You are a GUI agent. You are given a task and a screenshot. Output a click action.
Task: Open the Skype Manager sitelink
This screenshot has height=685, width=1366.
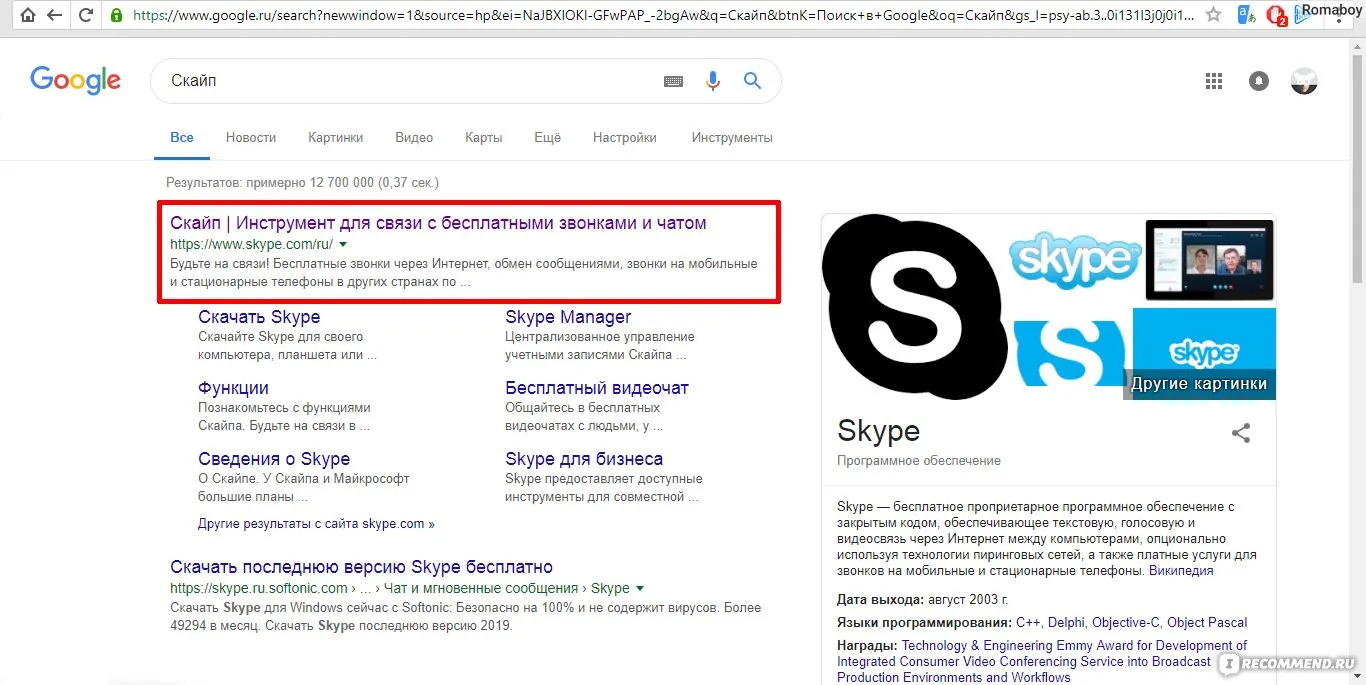pyautogui.click(x=568, y=317)
